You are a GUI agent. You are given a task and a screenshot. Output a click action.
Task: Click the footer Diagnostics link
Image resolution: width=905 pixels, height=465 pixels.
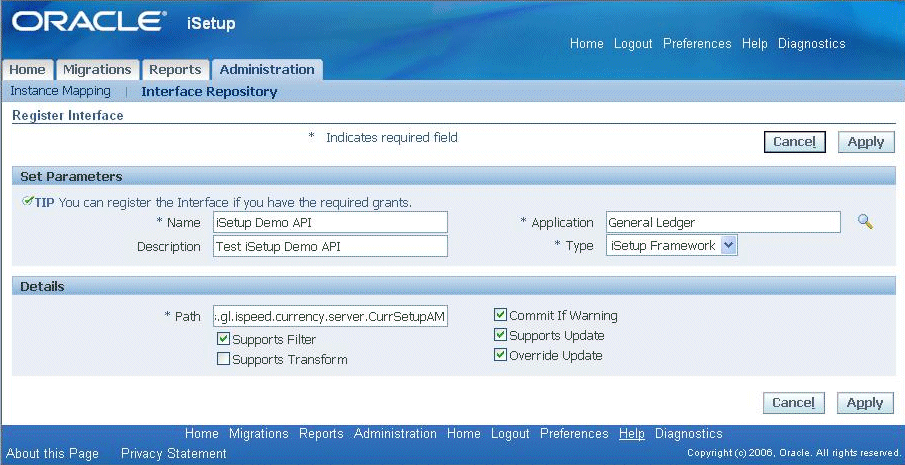pyautogui.click(x=689, y=433)
